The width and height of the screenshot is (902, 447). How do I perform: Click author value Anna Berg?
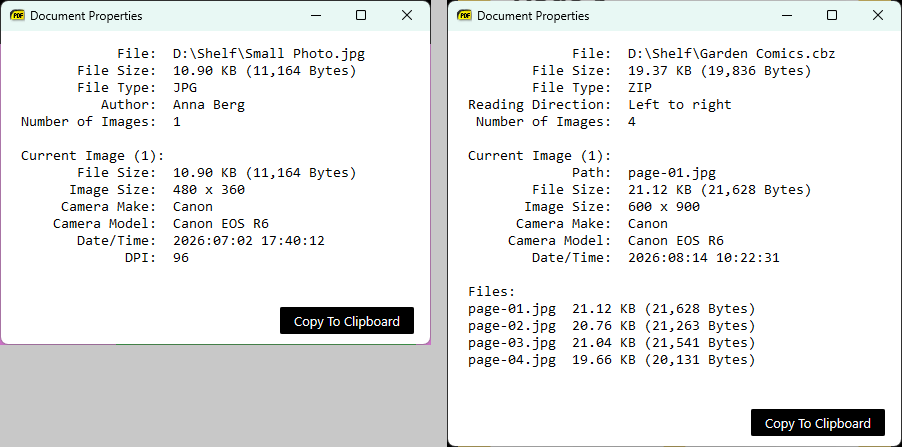point(209,105)
